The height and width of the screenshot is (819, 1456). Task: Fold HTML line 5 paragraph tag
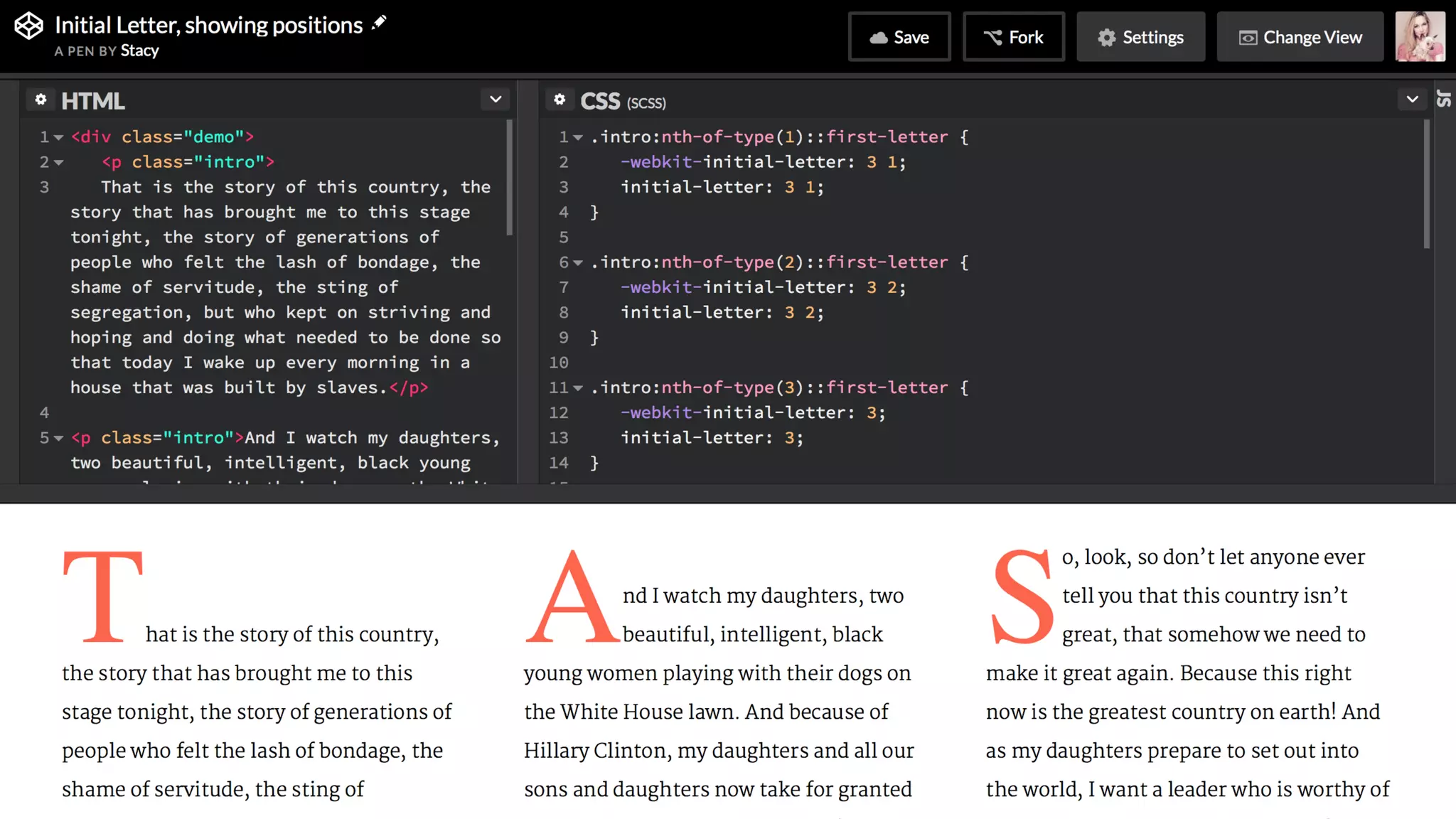(59, 438)
